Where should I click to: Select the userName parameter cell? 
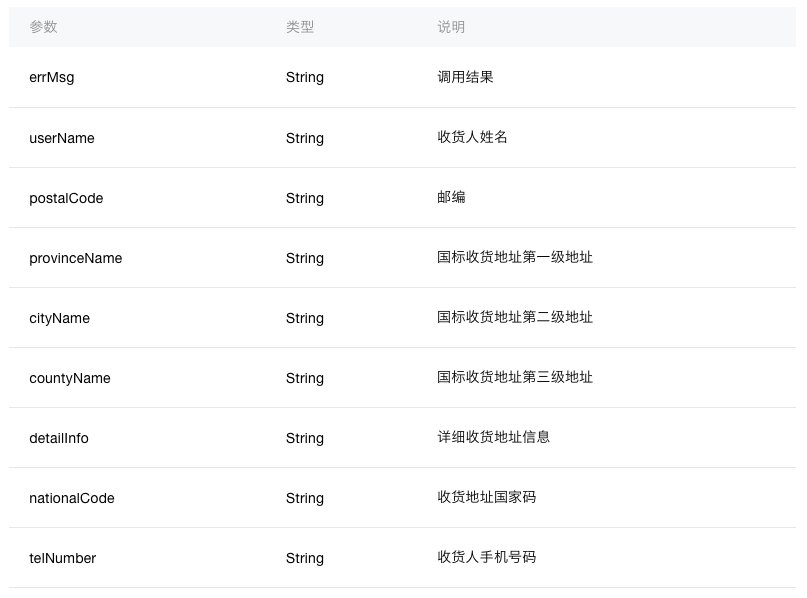[x=62, y=138]
